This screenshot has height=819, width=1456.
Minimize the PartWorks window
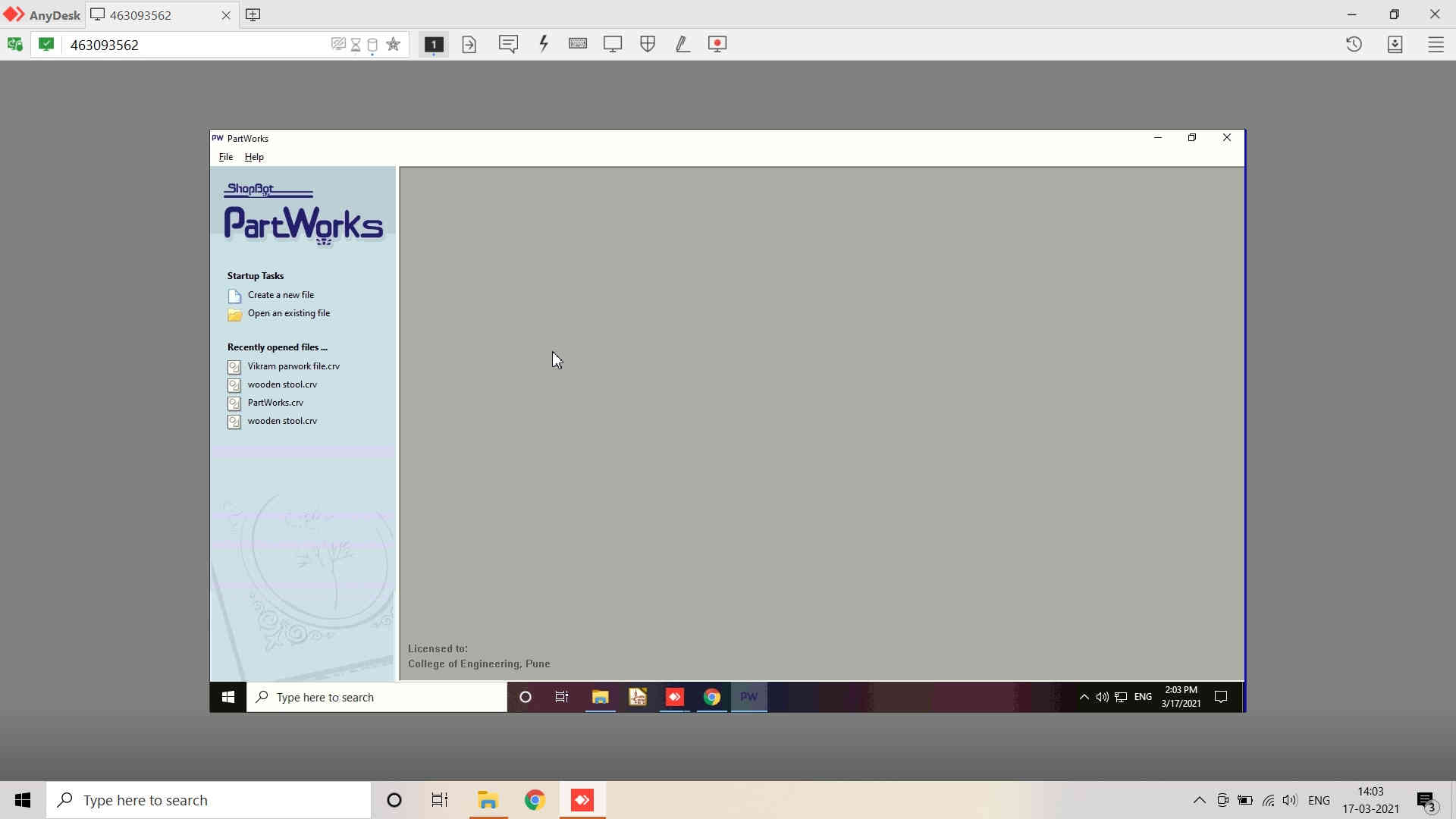tap(1158, 137)
